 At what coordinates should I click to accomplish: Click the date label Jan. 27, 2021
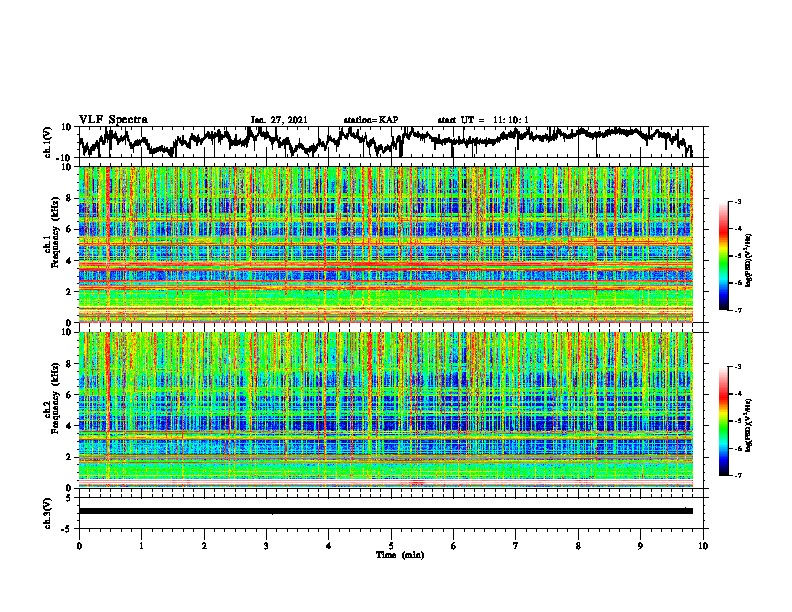279,120
